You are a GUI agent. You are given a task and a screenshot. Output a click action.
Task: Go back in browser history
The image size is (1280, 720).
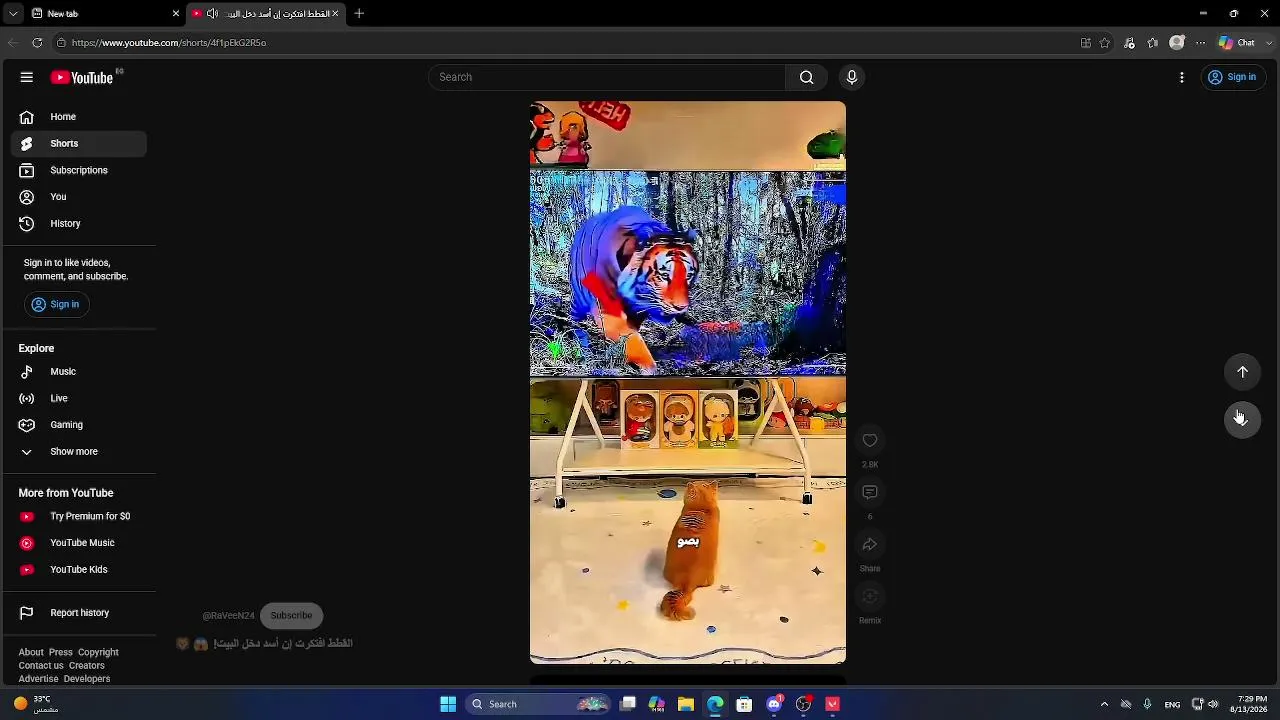pos(12,43)
